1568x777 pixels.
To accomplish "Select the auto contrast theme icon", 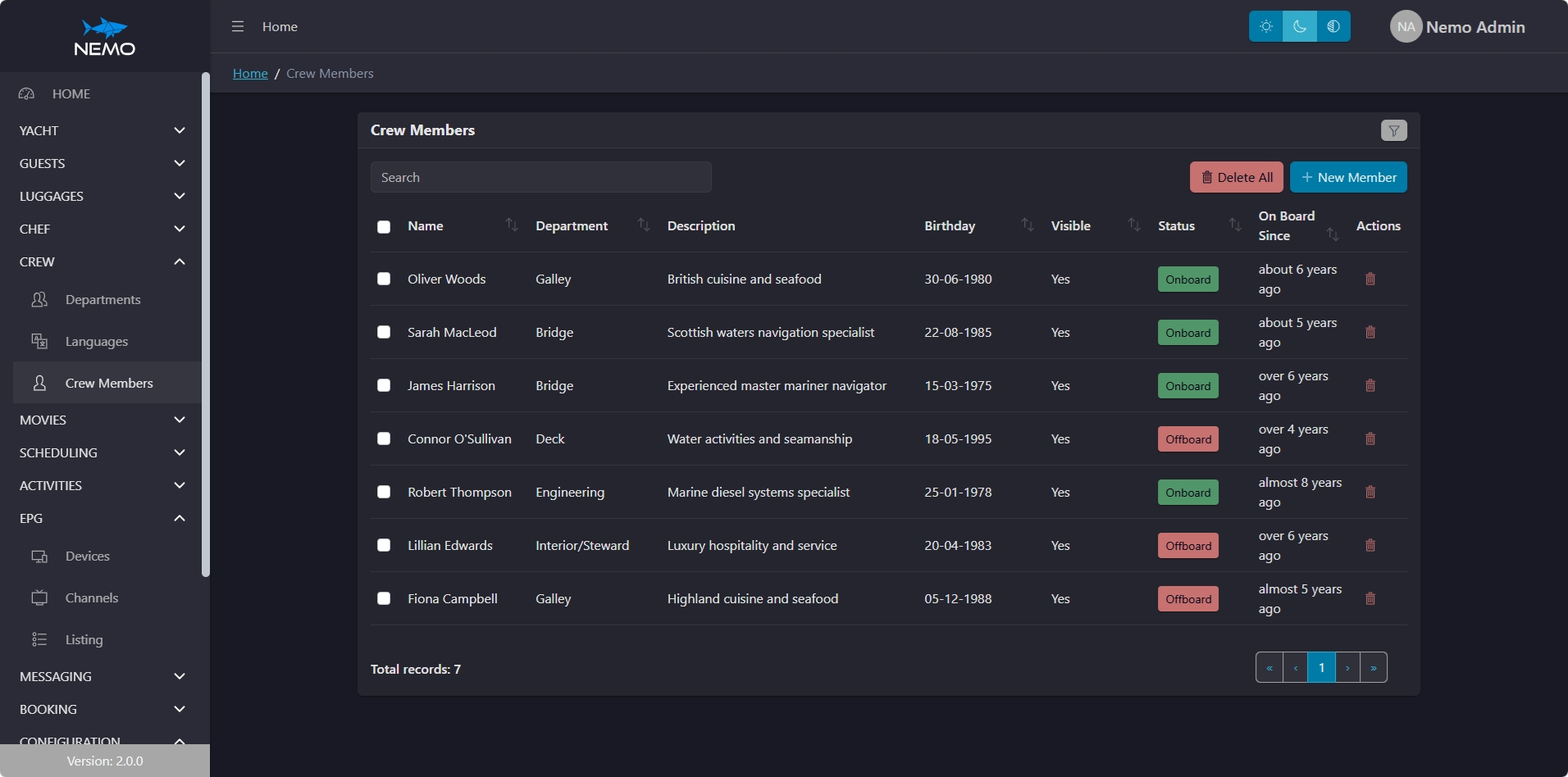I will tap(1333, 26).
